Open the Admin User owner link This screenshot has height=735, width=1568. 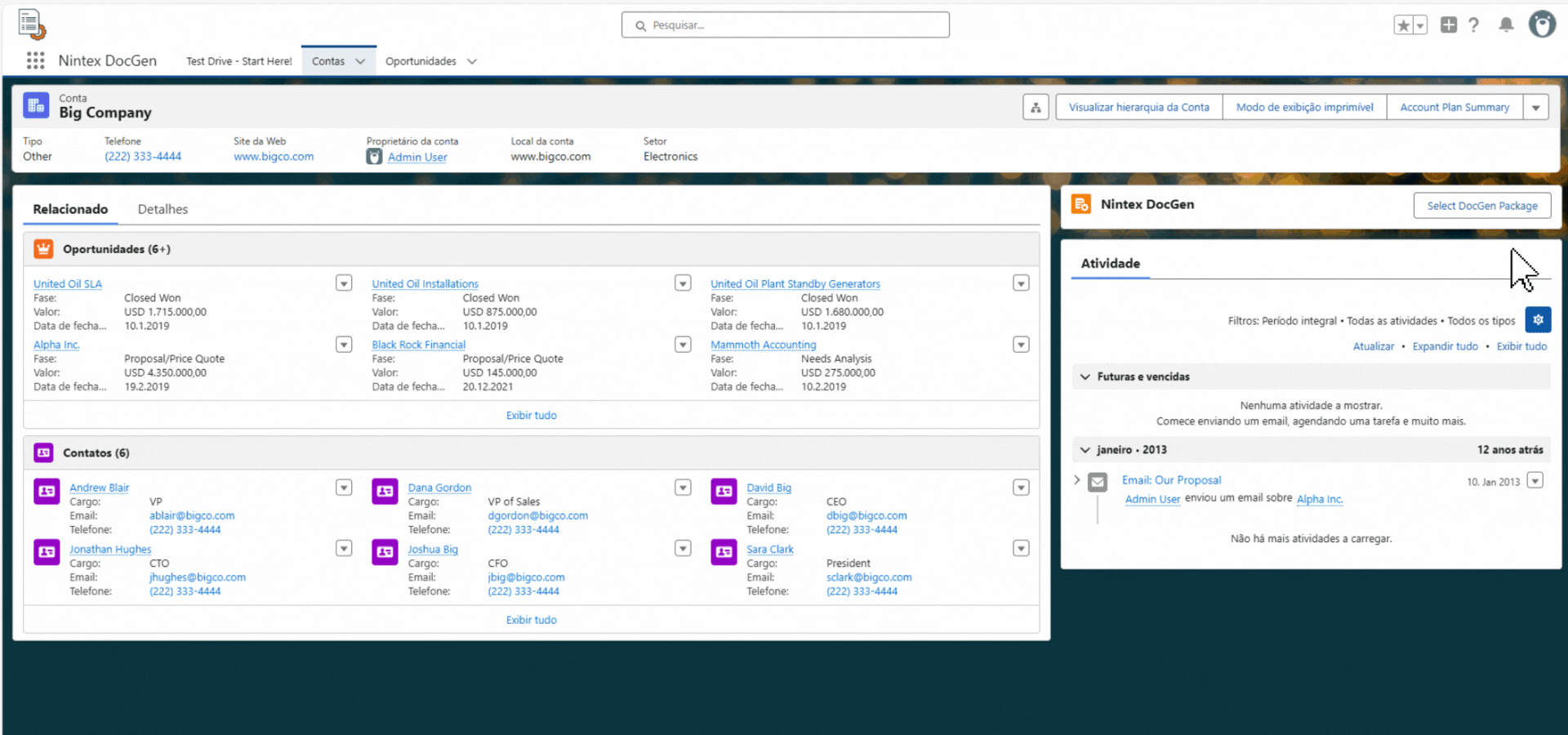(417, 157)
